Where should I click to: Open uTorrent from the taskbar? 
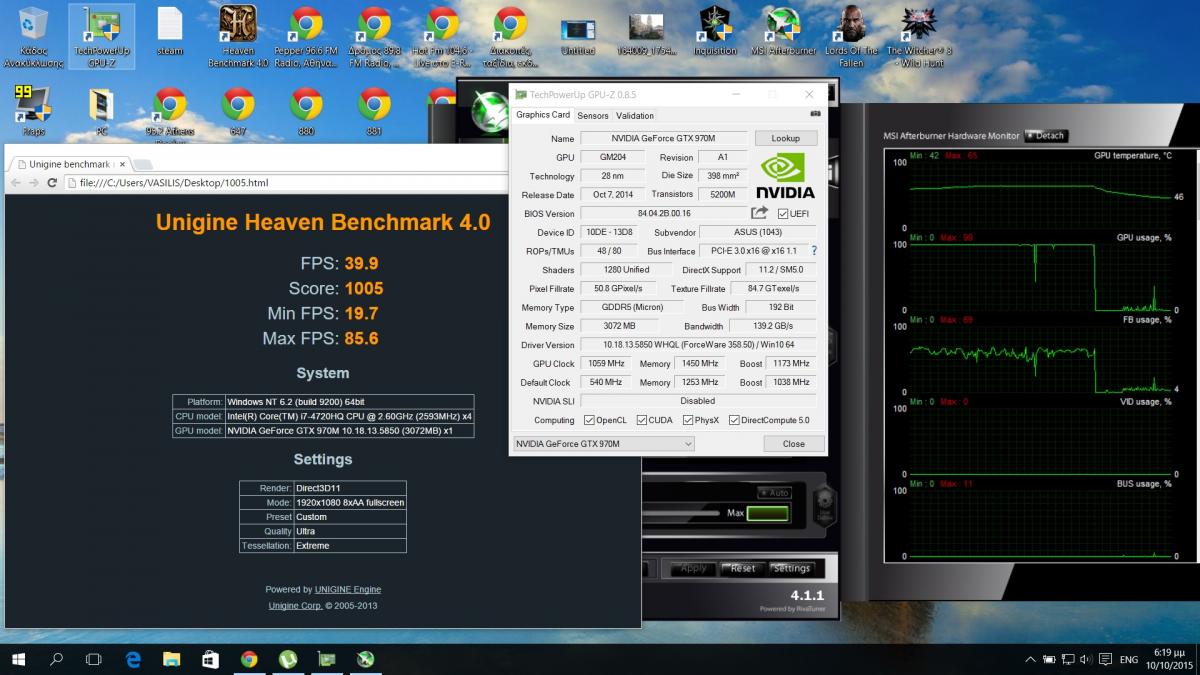288,659
